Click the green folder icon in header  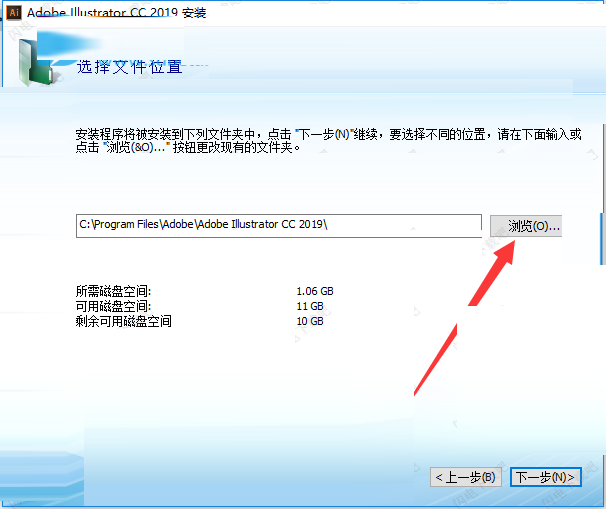pyautogui.click(x=36, y=63)
